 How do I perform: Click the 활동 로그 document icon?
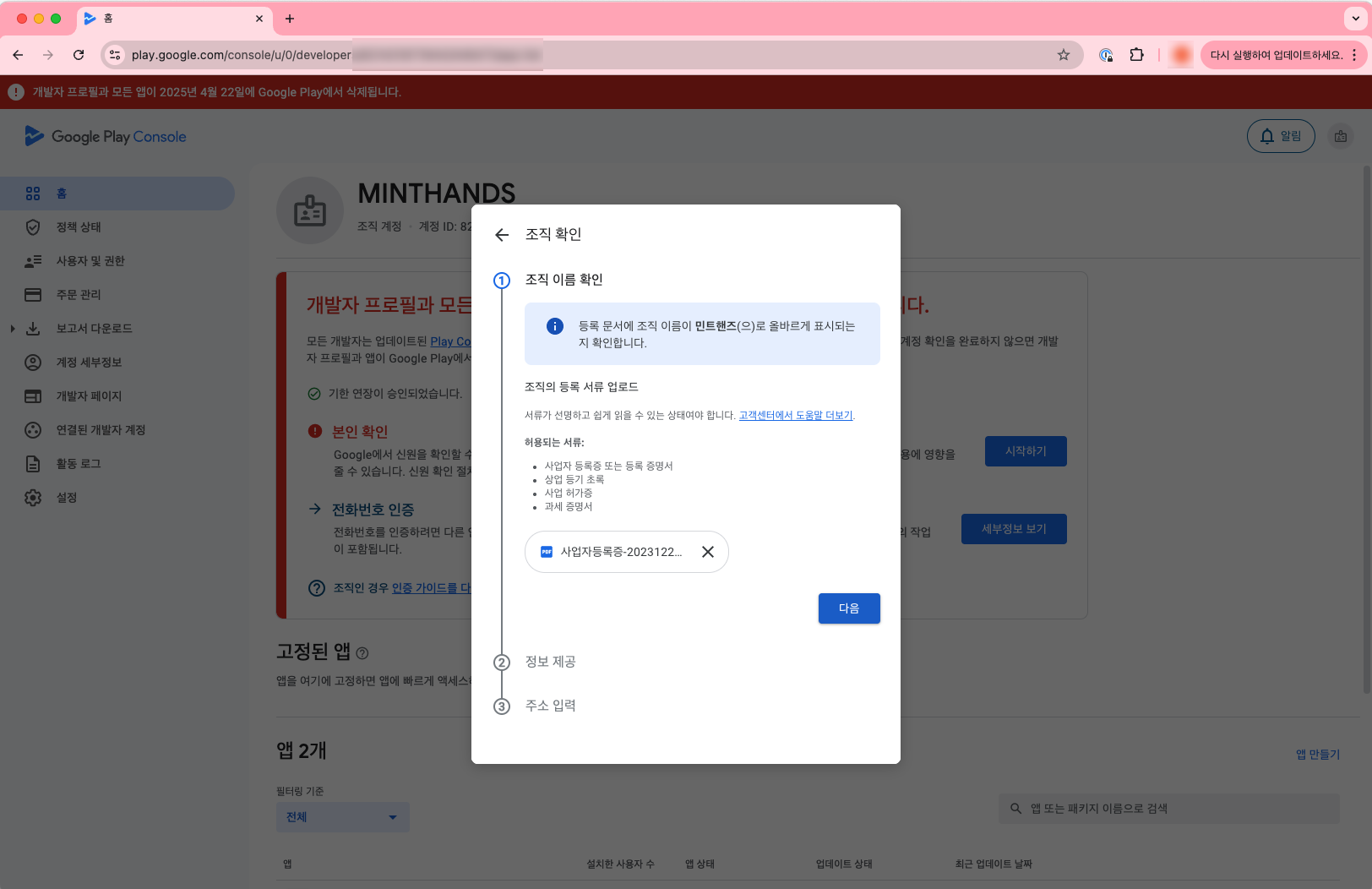point(33,464)
